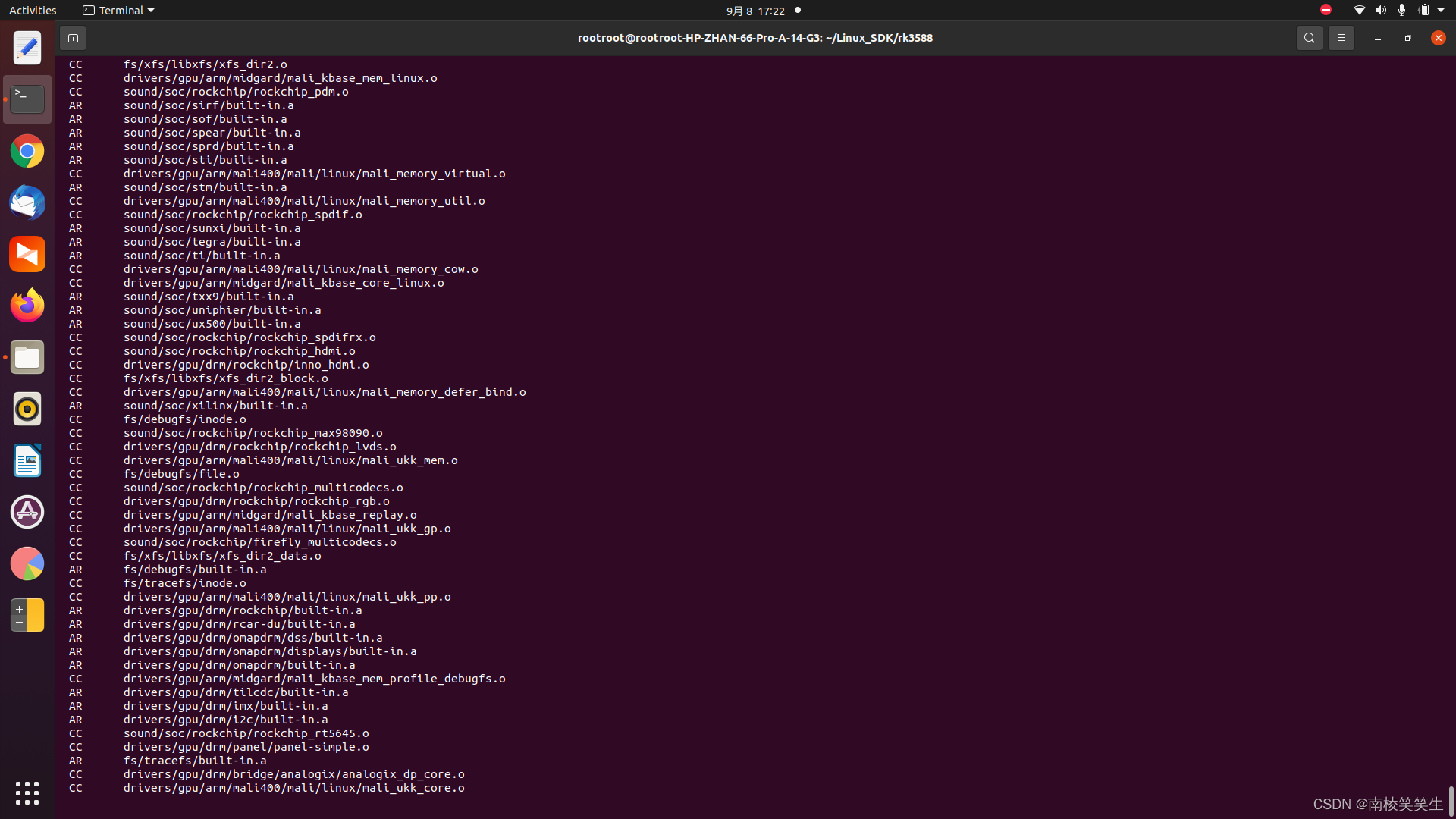Screen dimensions: 1456x819
Task: Launch Firefox from the dock
Action: pos(27,306)
